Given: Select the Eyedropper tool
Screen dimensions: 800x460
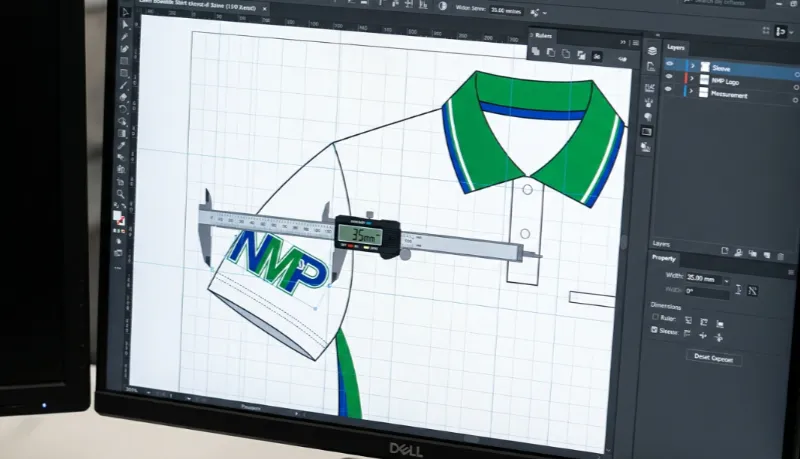Looking at the screenshot, I should (121, 145).
